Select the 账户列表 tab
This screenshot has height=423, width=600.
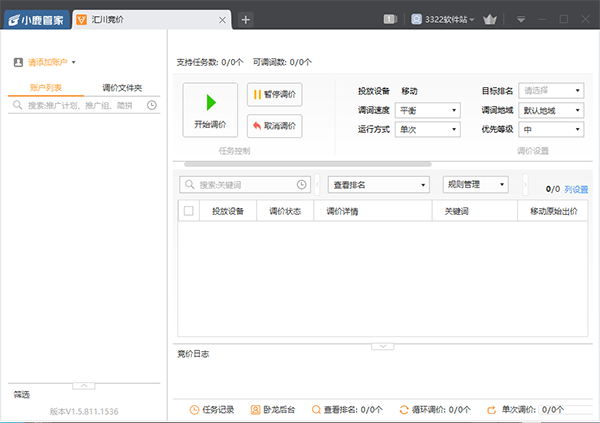(46, 87)
